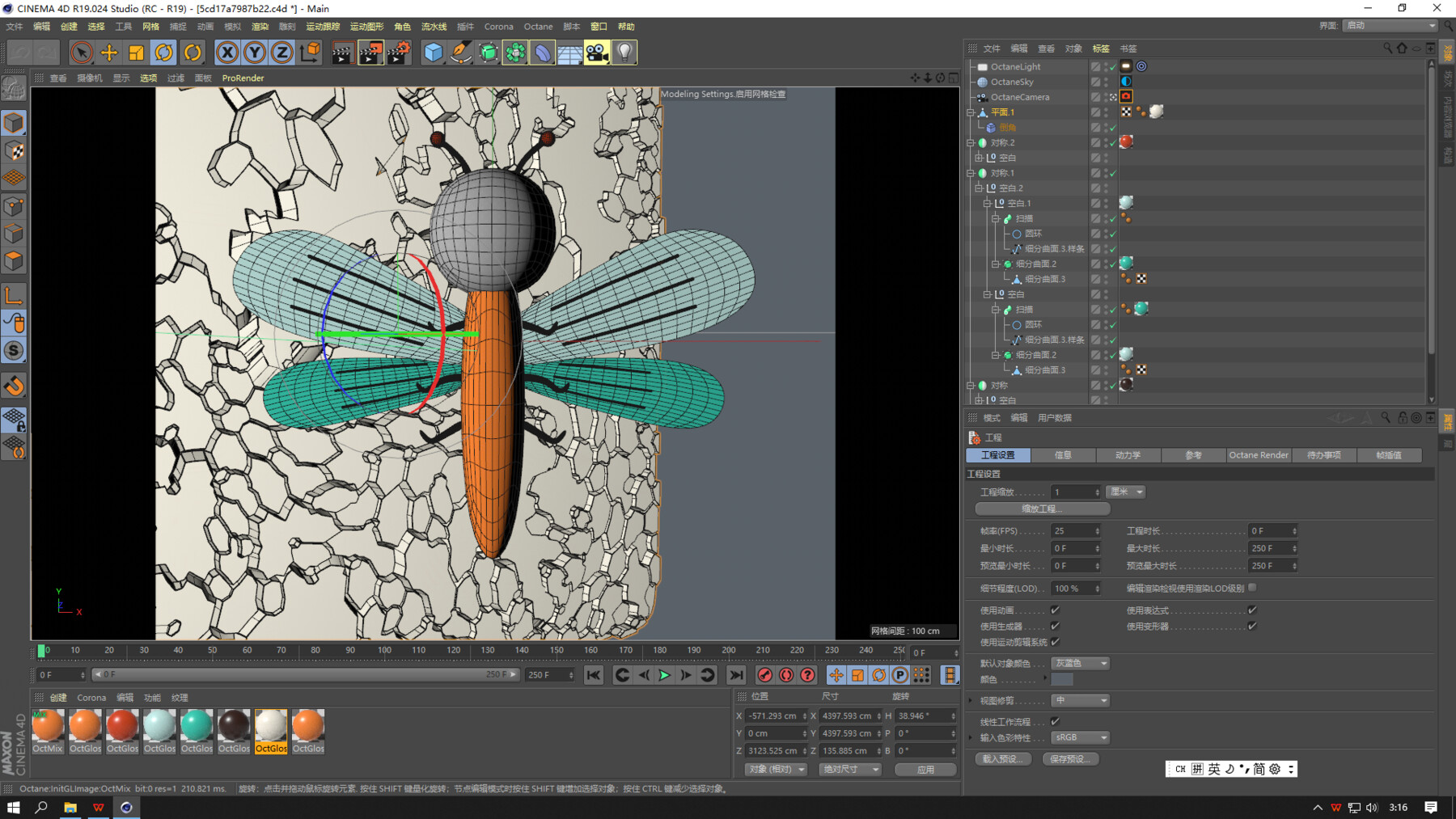Open Octane menu in menu bar
Screen dimensions: 1456x819
[x=538, y=27]
